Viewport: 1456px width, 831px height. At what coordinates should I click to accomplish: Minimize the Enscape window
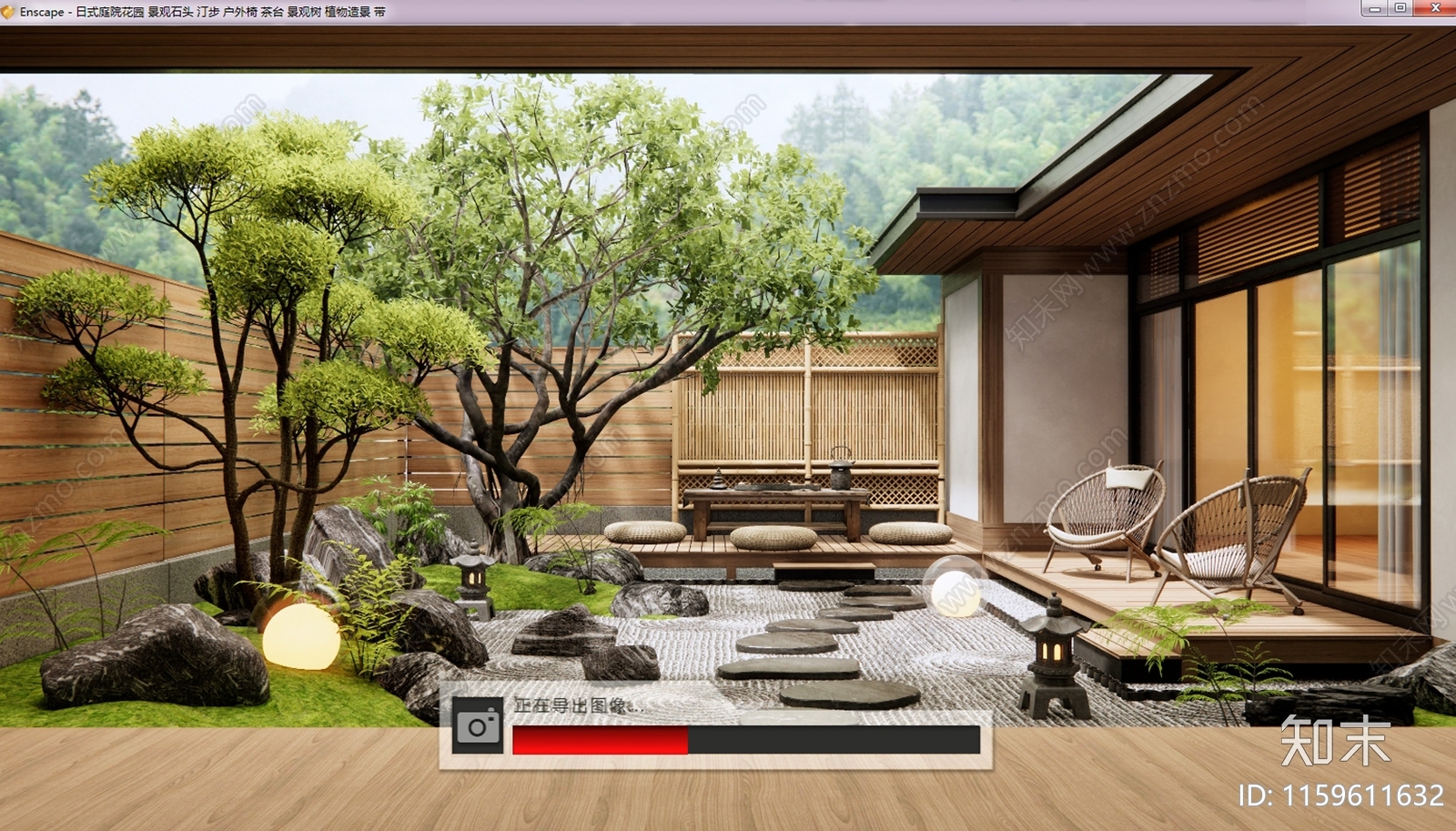click(x=1374, y=8)
